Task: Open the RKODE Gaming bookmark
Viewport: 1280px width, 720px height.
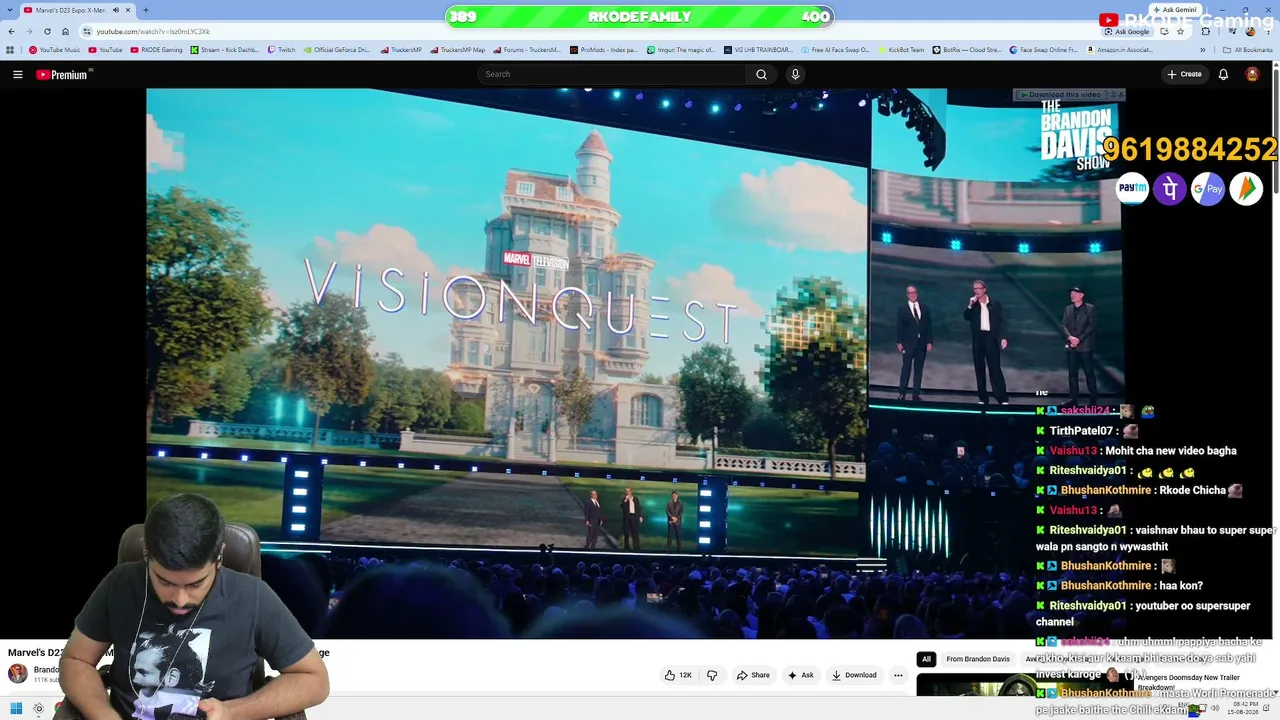Action: coord(156,50)
